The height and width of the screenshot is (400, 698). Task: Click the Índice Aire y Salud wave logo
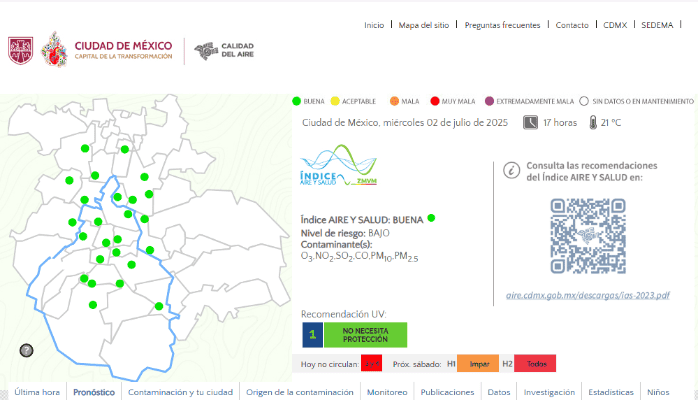point(338,167)
